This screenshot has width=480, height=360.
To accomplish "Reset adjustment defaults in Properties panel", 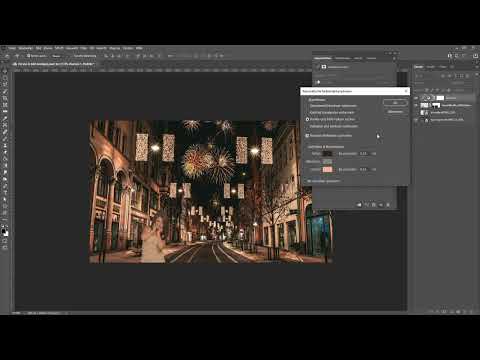I will pyautogui.click(x=374, y=205).
